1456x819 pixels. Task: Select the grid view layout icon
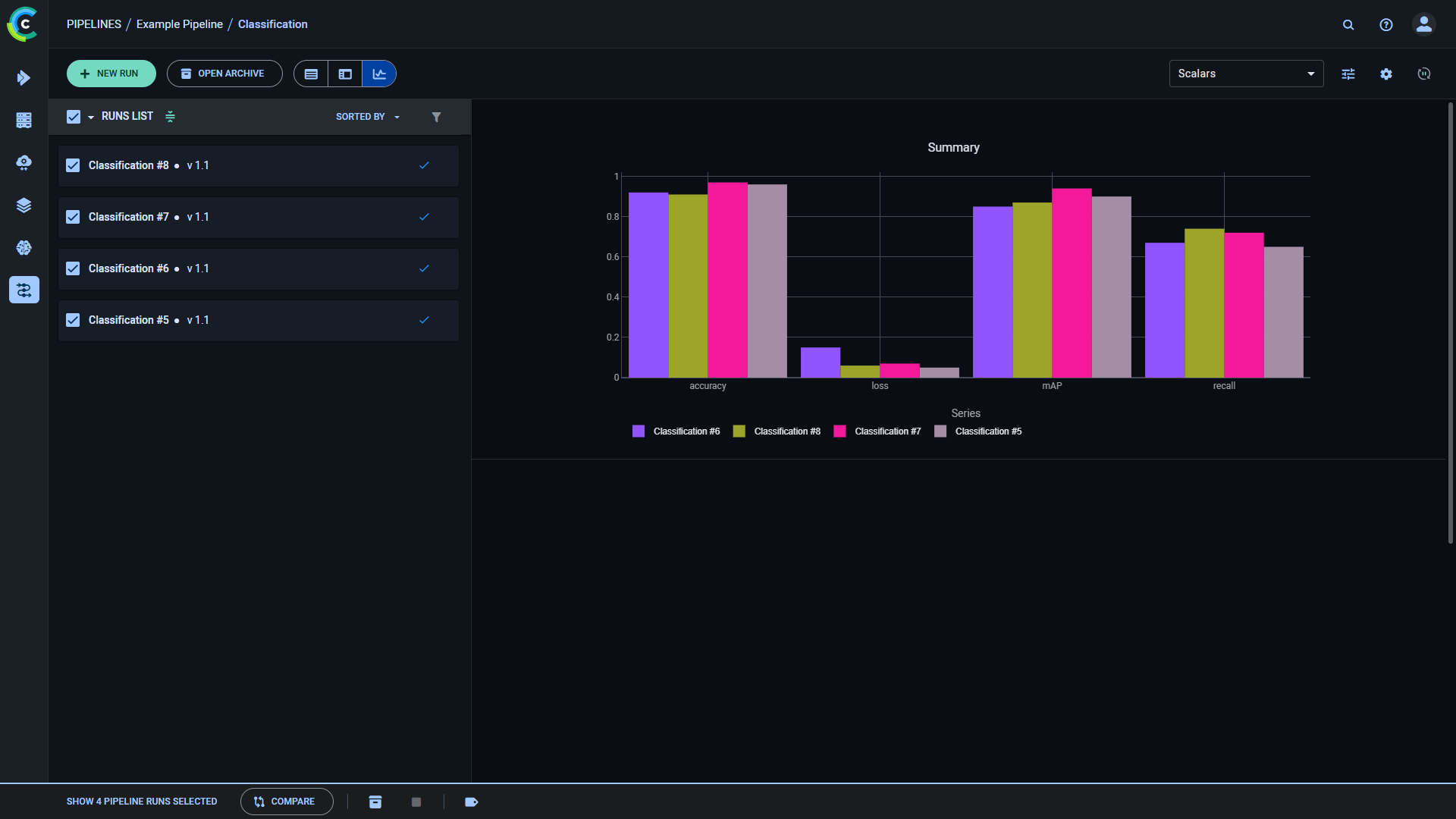coord(345,73)
